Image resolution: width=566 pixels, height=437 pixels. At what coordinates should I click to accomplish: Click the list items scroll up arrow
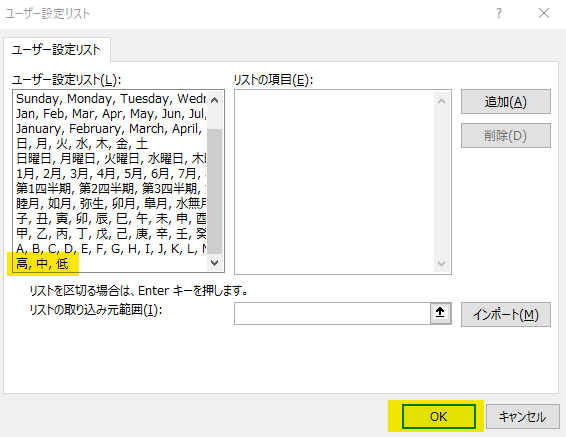441,101
